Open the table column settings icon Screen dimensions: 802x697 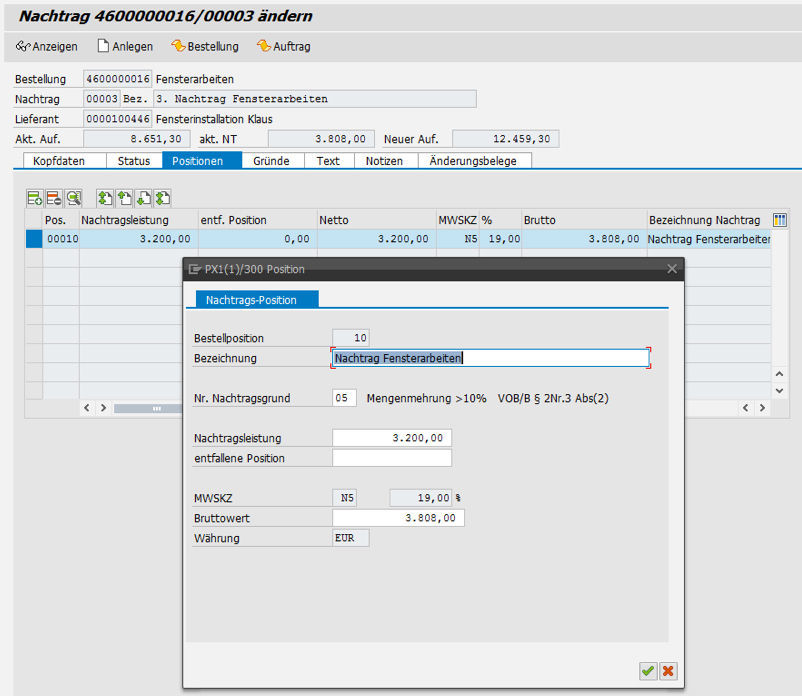[x=780, y=220]
